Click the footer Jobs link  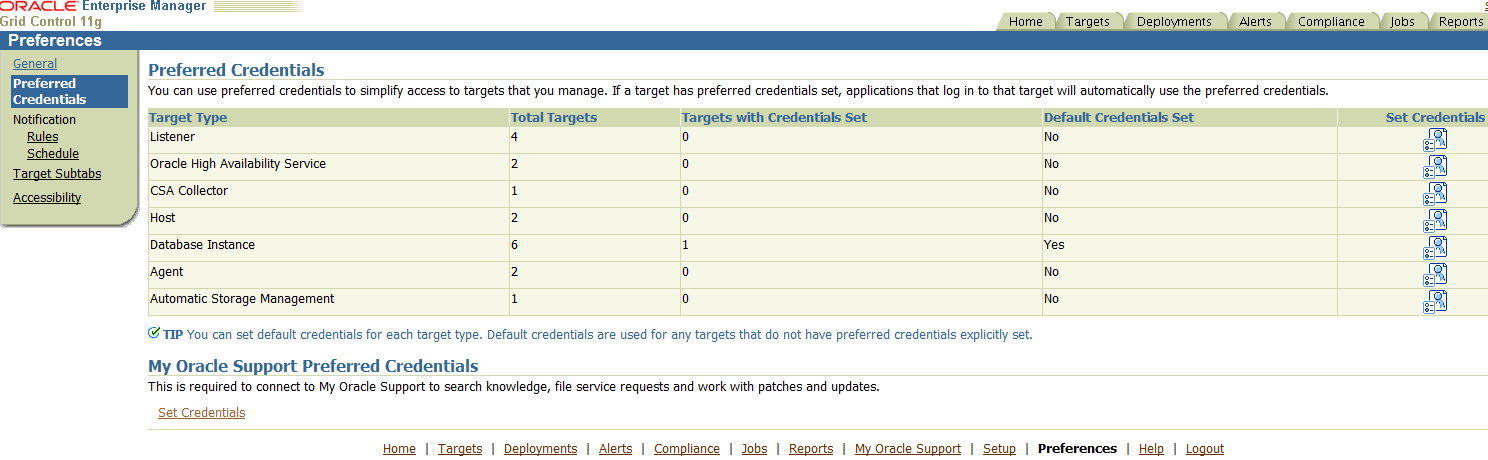click(755, 449)
